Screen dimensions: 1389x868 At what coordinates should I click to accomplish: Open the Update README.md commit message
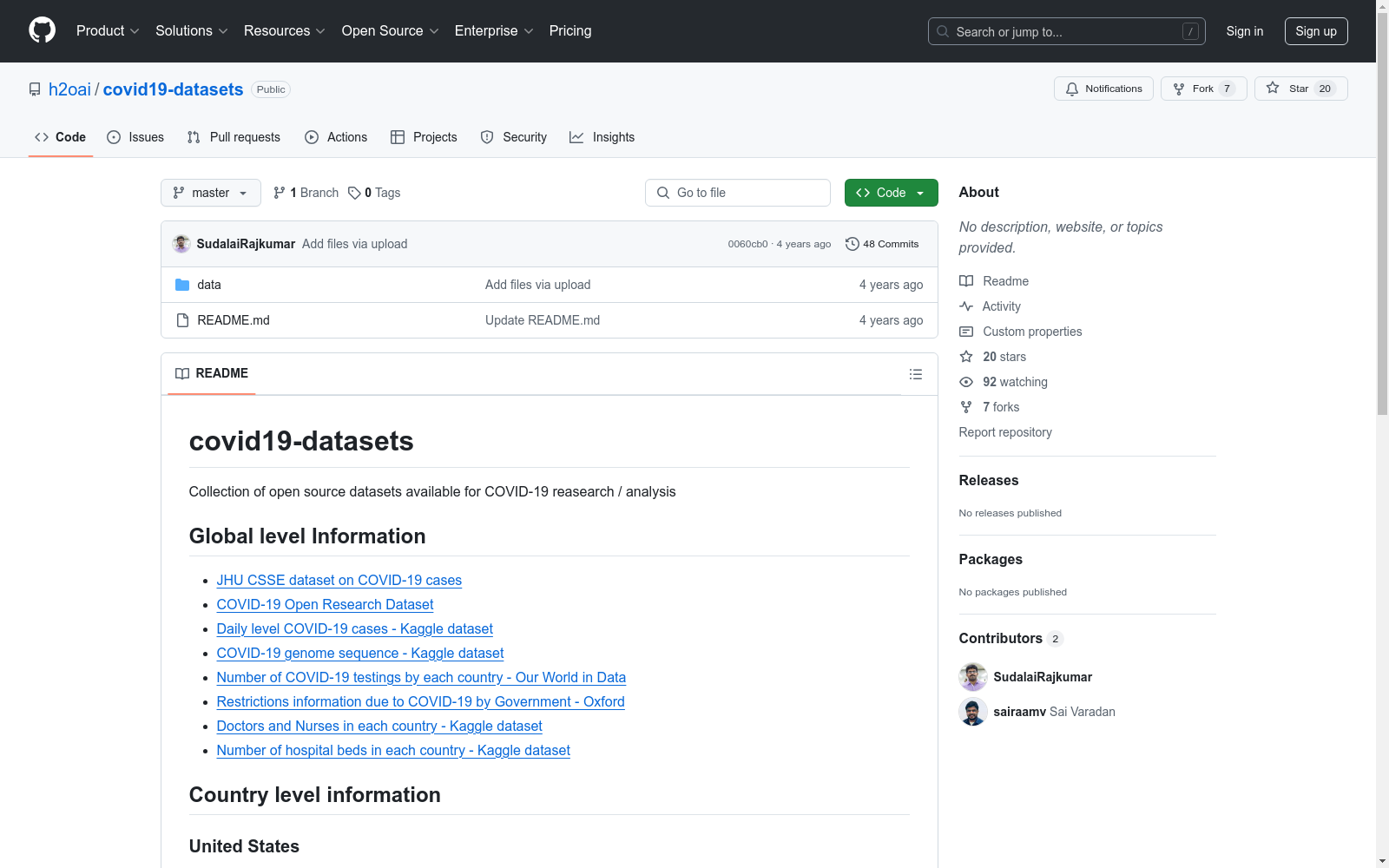click(543, 320)
